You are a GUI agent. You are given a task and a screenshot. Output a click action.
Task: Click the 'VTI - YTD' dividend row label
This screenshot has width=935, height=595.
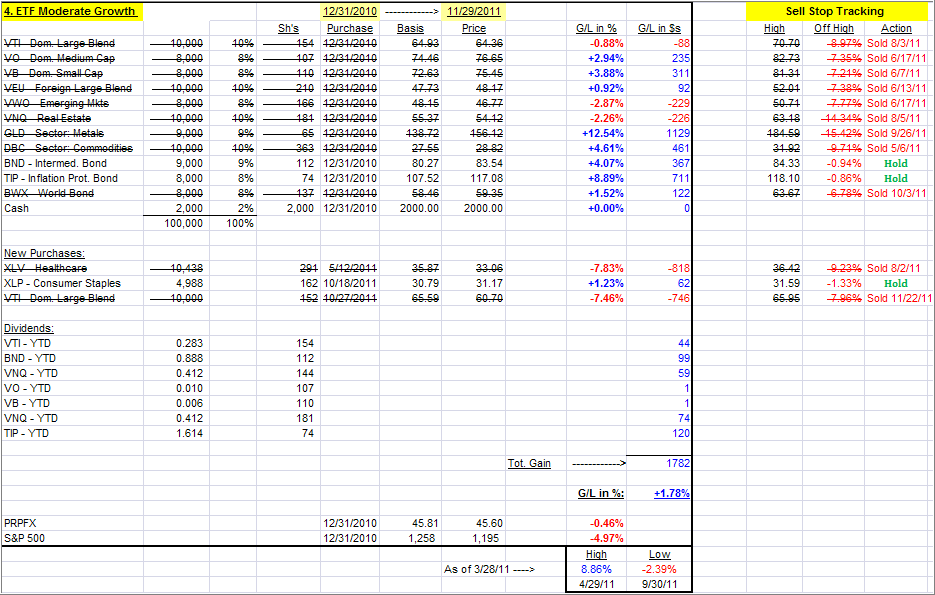[x=27, y=343]
